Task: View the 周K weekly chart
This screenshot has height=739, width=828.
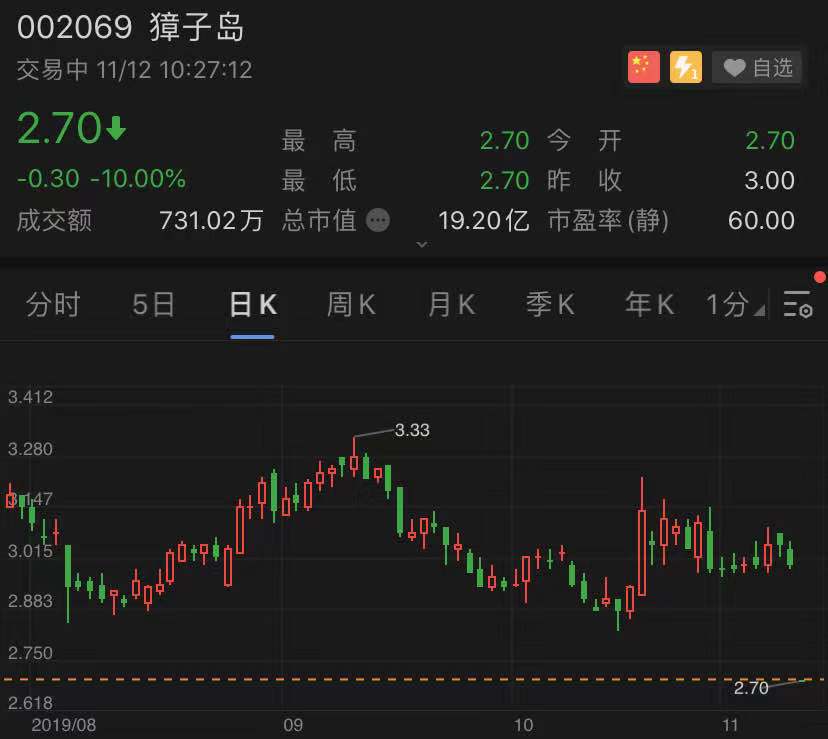Action: [x=350, y=305]
